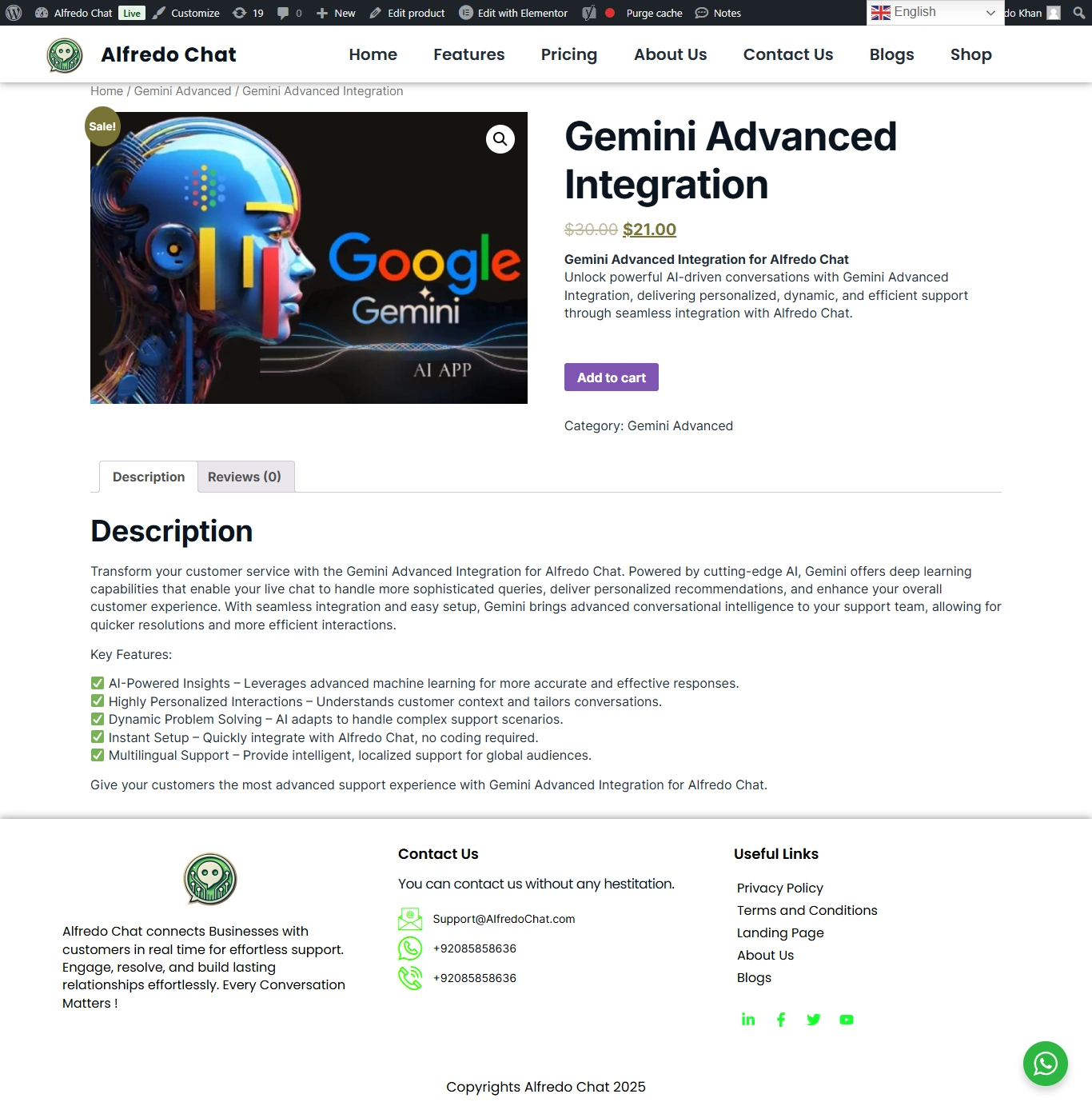Go to Home in main navigation
Image resolution: width=1092 pixels, height=1110 pixels.
tap(373, 54)
